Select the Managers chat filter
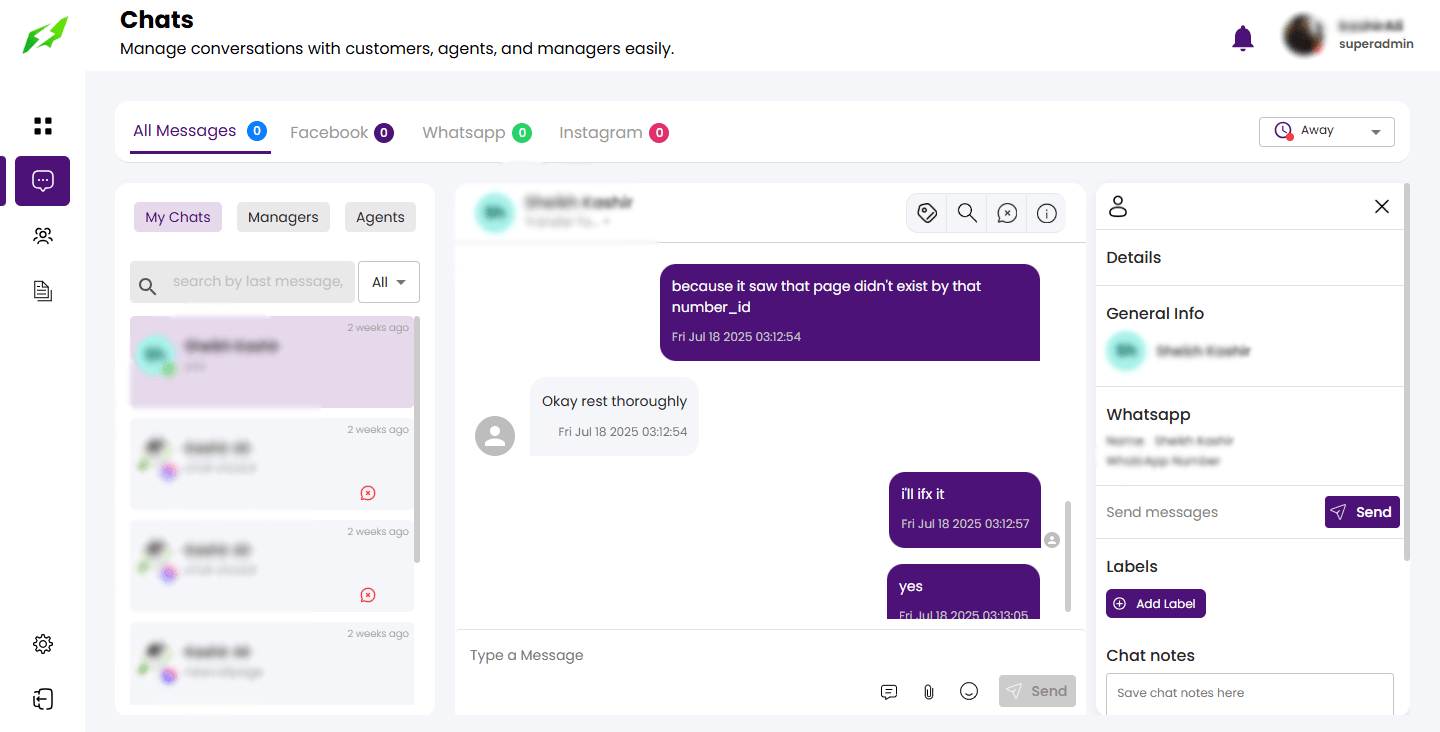The width and height of the screenshot is (1440, 732). click(x=283, y=217)
